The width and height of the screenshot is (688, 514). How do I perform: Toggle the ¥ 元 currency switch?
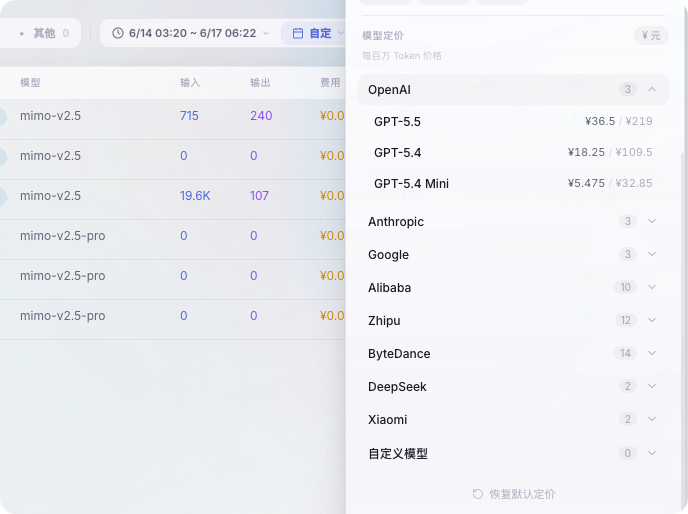click(651, 35)
